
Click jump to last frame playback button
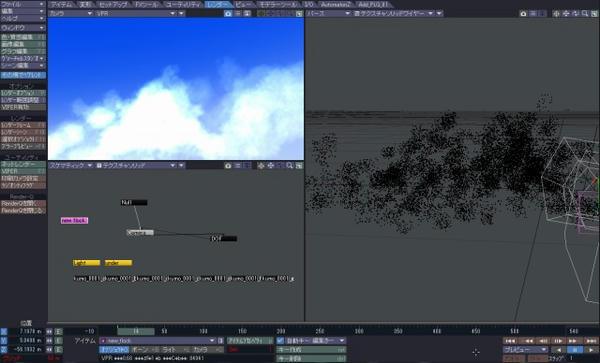click(591, 340)
